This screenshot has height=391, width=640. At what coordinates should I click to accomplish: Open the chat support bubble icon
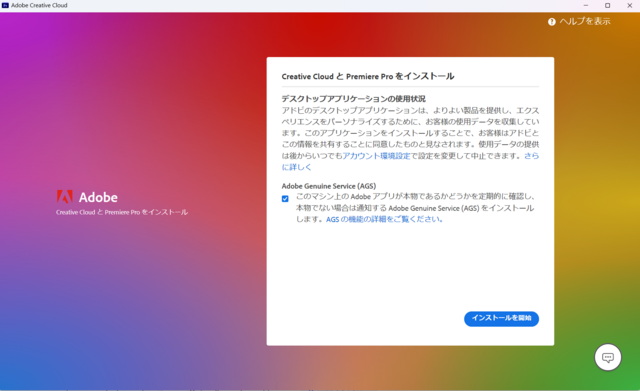point(607,357)
